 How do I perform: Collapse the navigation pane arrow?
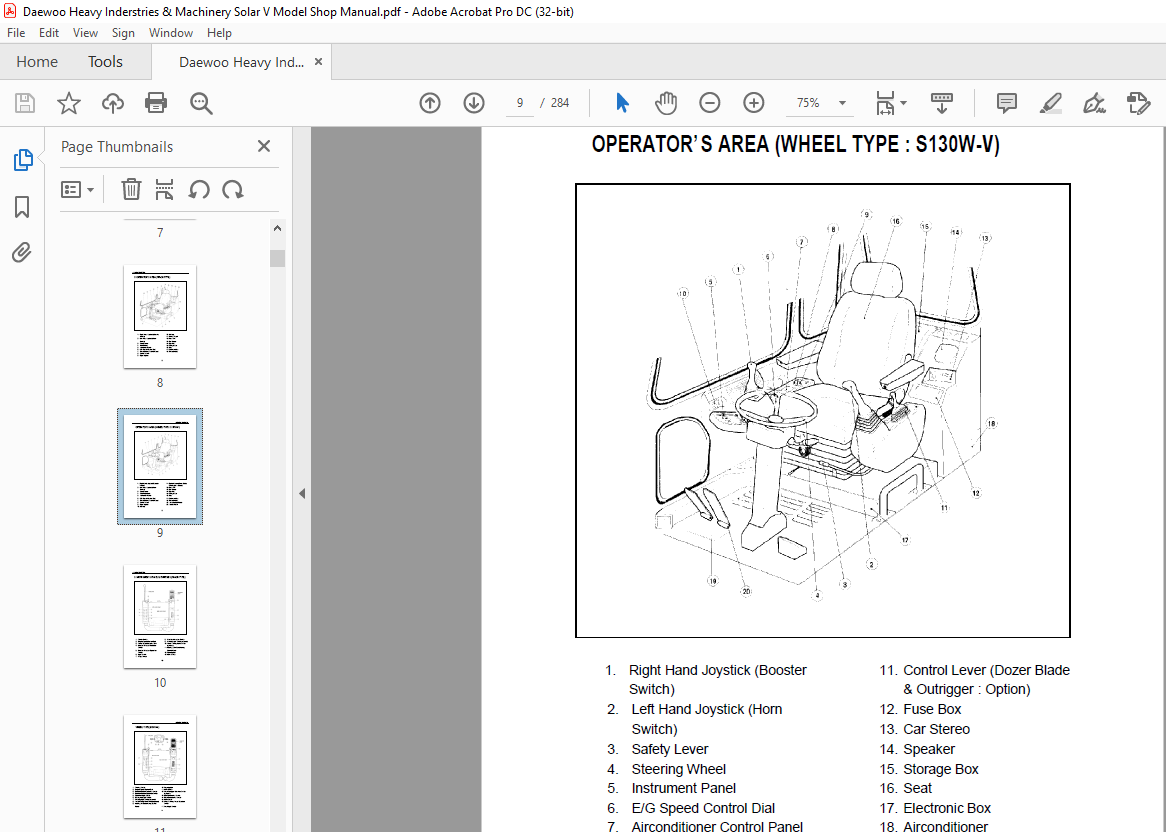coord(302,493)
